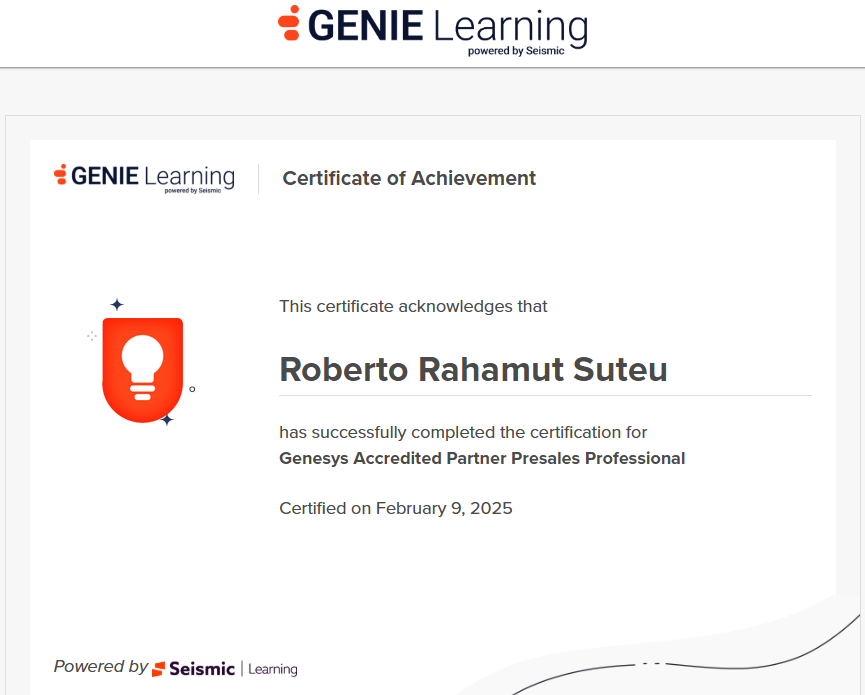865x695 pixels.
Task: Click the small GENIE Learning logo on the certificate
Action: tap(145, 179)
